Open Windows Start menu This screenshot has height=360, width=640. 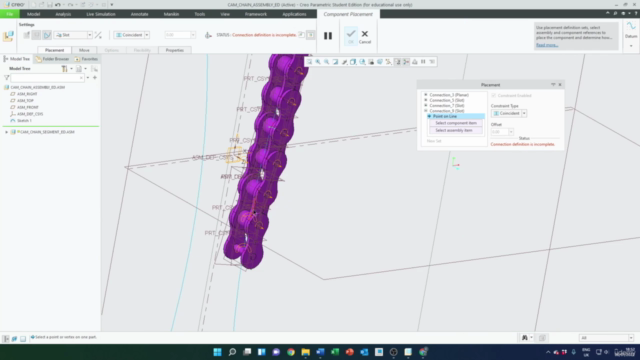(218, 352)
